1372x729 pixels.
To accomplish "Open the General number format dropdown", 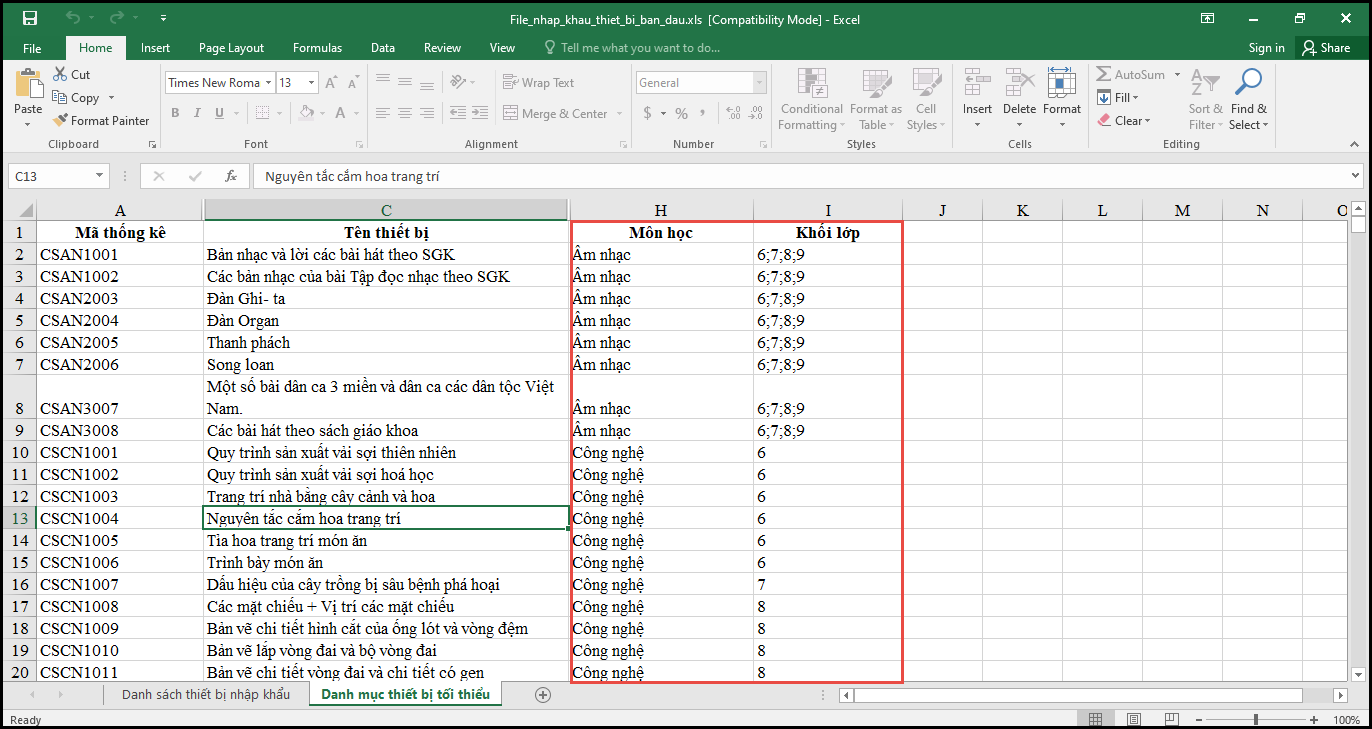I will point(760,83).
